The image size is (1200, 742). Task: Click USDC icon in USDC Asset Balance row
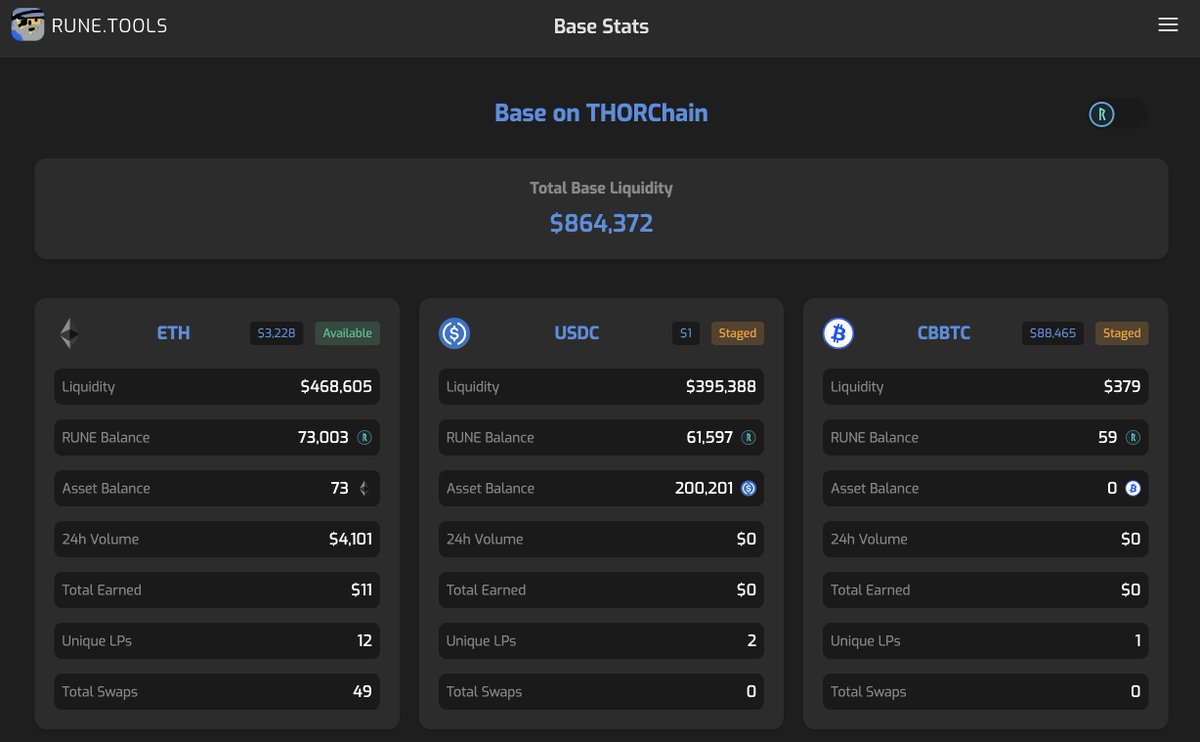(x=748, y=488)
